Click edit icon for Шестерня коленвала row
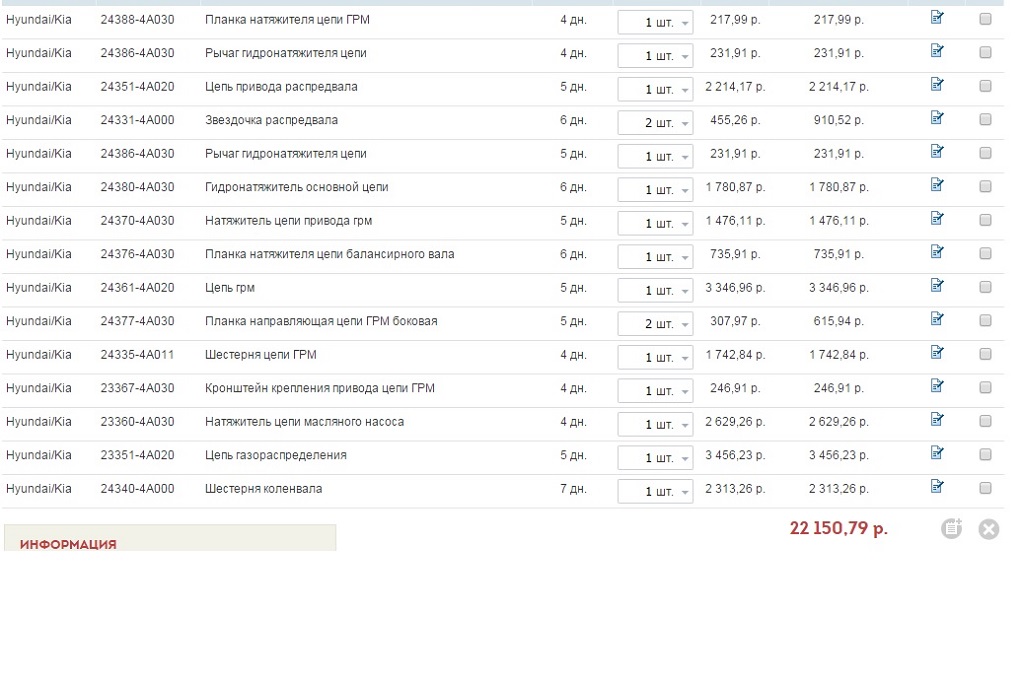Viewport: 1023px width, 680px height. (x=937, y=487)
